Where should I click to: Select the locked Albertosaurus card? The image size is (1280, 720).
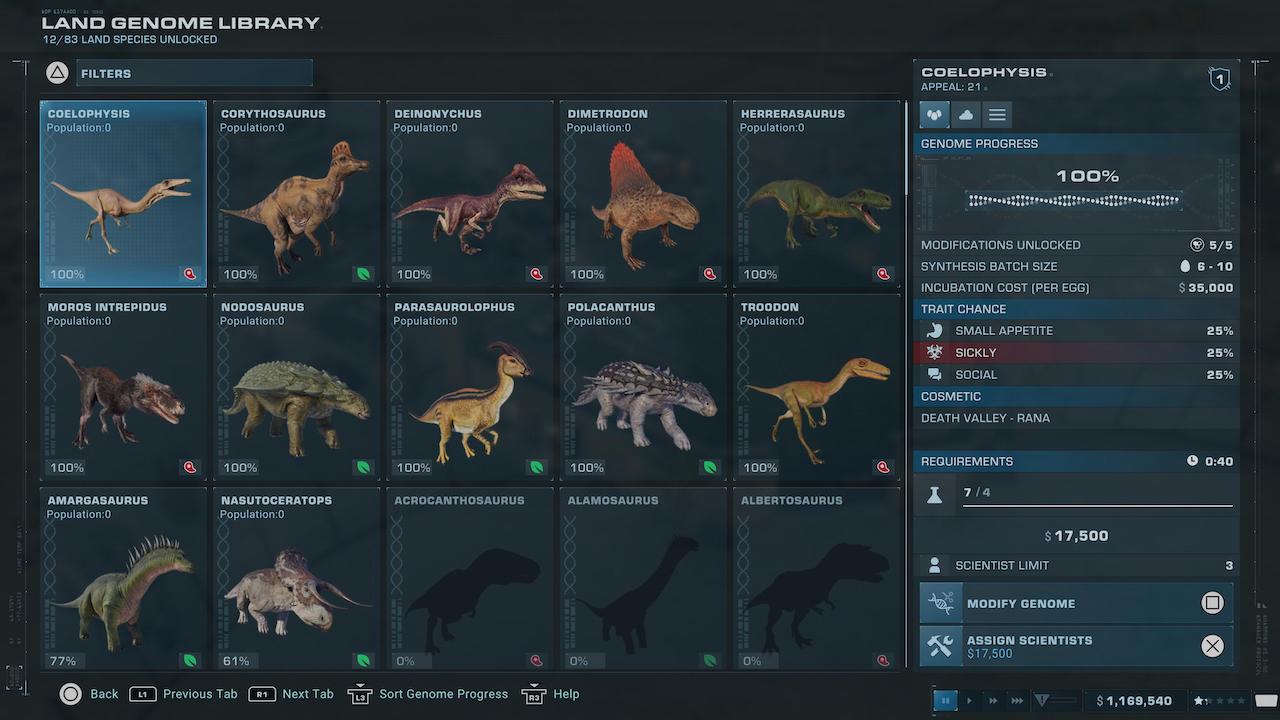(x=817, y=578)
